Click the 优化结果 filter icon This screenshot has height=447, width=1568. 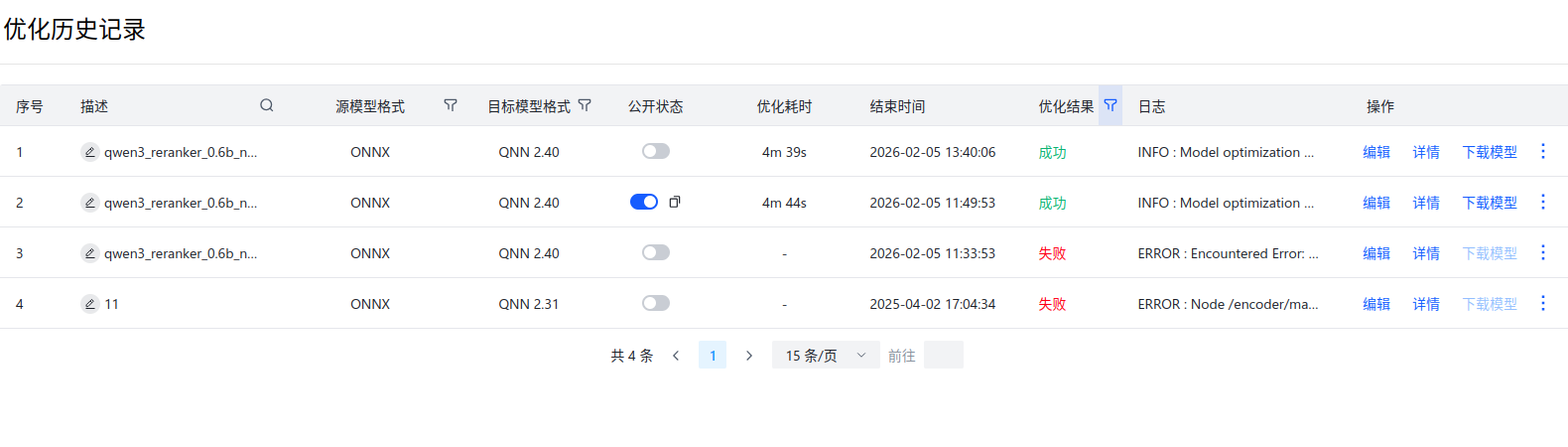click(x=1111, y=105)
